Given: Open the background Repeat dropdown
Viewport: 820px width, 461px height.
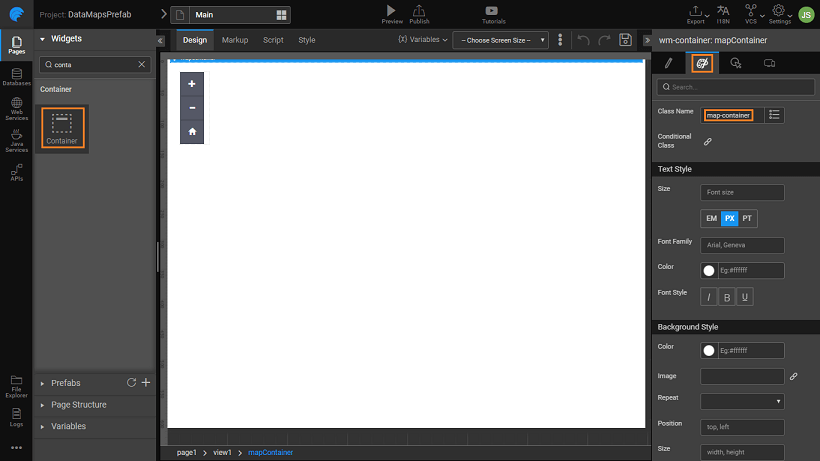Looking at the screenshot, I should click(742, 401).
